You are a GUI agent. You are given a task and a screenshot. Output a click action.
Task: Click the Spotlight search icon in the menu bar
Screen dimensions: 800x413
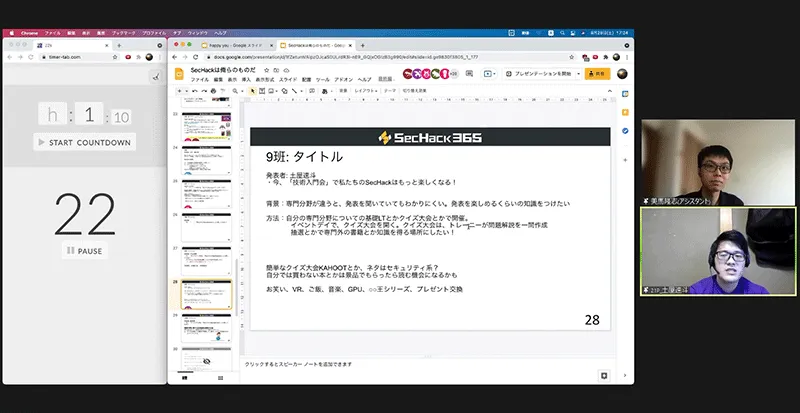tap(562, 33)
